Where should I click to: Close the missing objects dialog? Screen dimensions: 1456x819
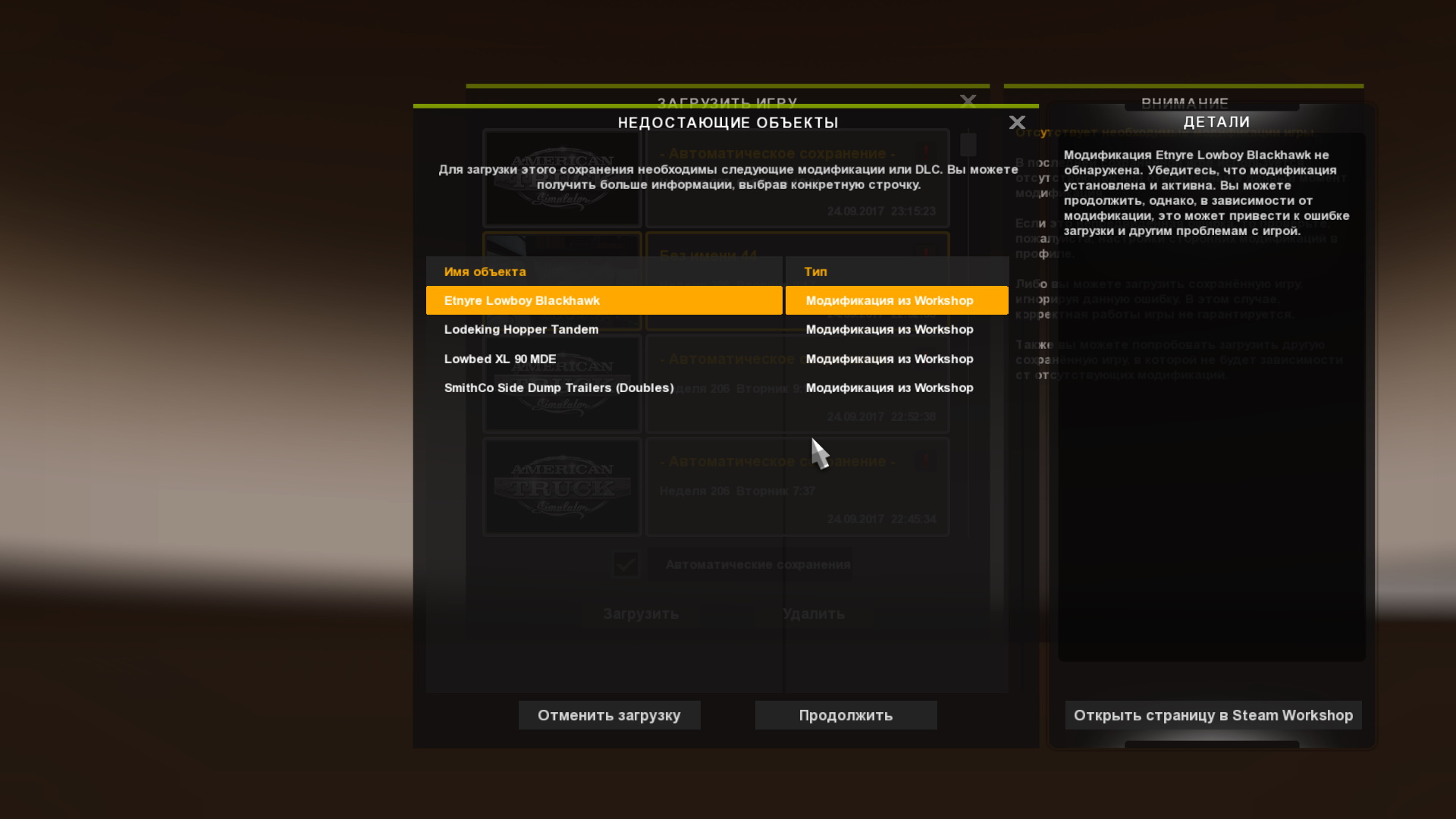pos(1017,122)
